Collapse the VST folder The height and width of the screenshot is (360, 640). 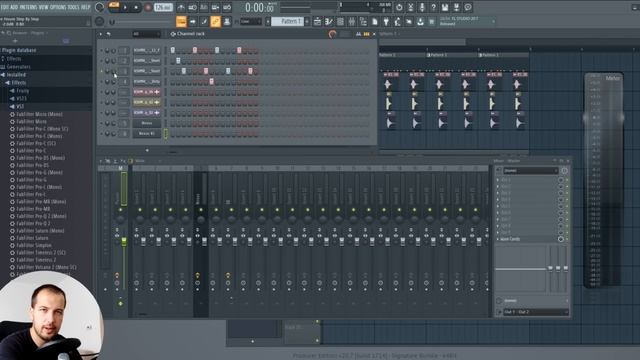pos(18,106)
